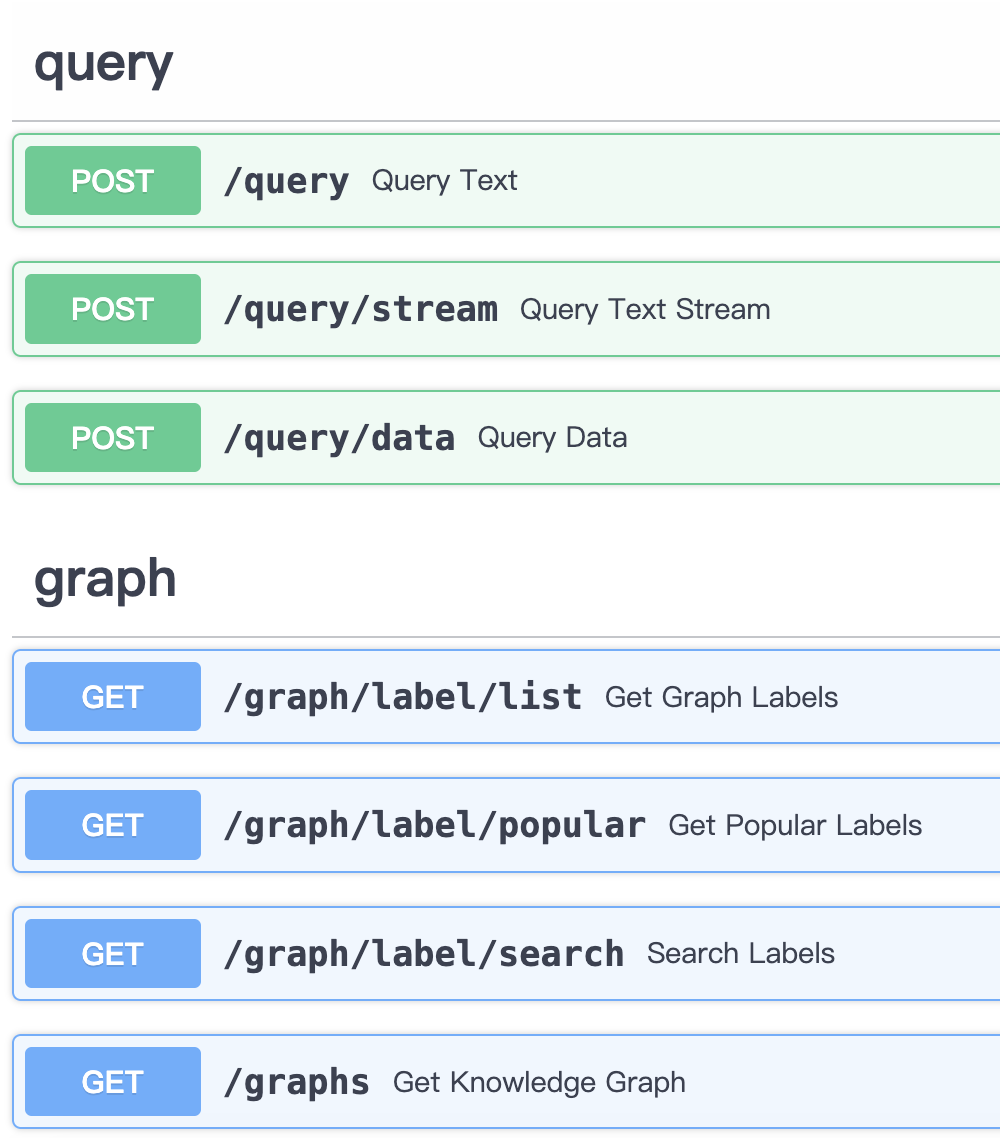This screenshot has height=1138, width=1000.
Task: Click GET badge for /graph/label/popular
Action: click(x=113, y=825)
